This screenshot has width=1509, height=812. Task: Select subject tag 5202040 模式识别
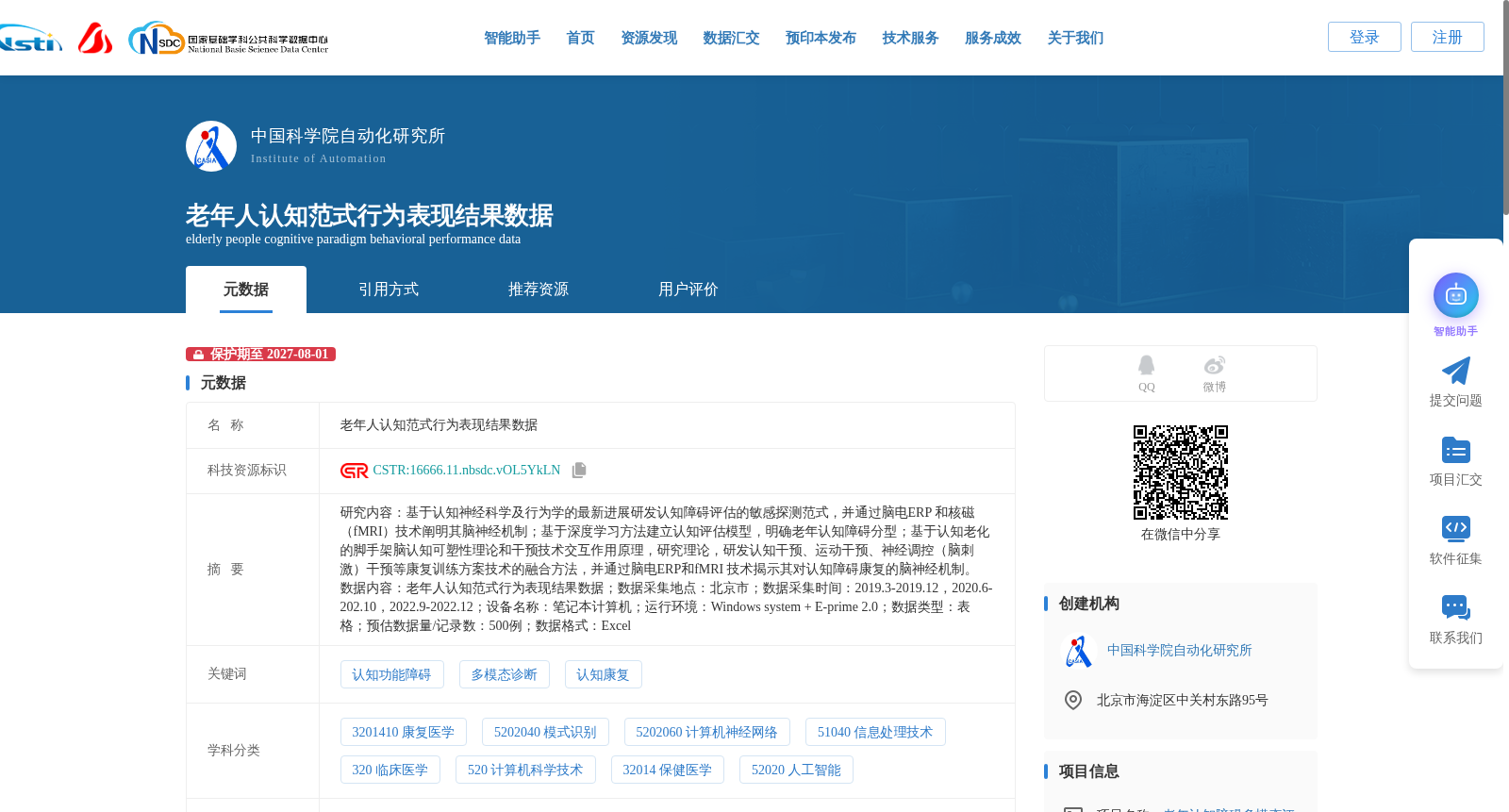pos(545,732)
